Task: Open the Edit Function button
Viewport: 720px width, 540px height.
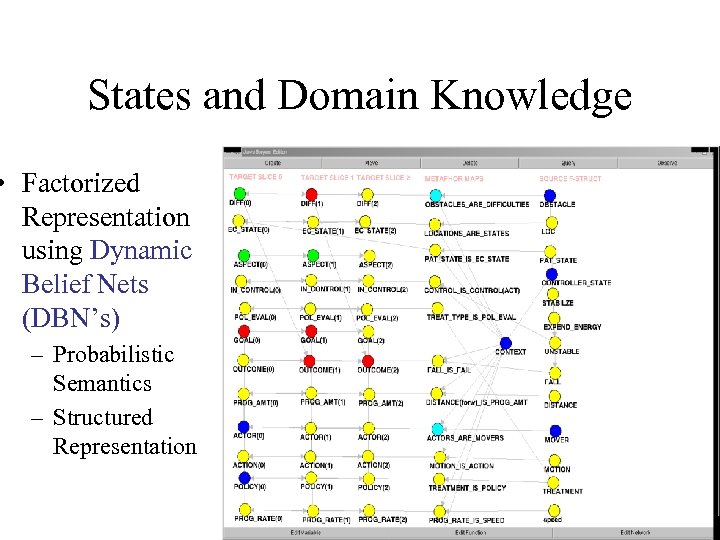Action: 470,533
